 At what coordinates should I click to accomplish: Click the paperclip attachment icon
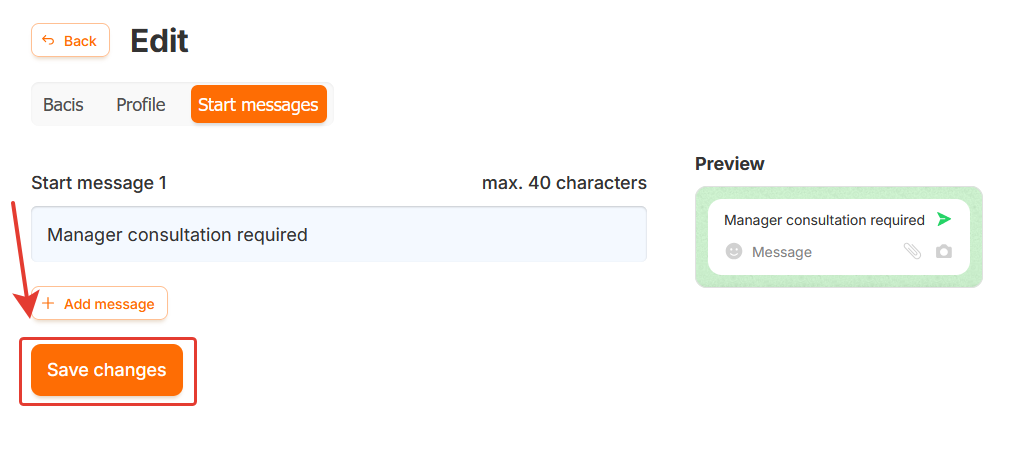click(912, 252)
